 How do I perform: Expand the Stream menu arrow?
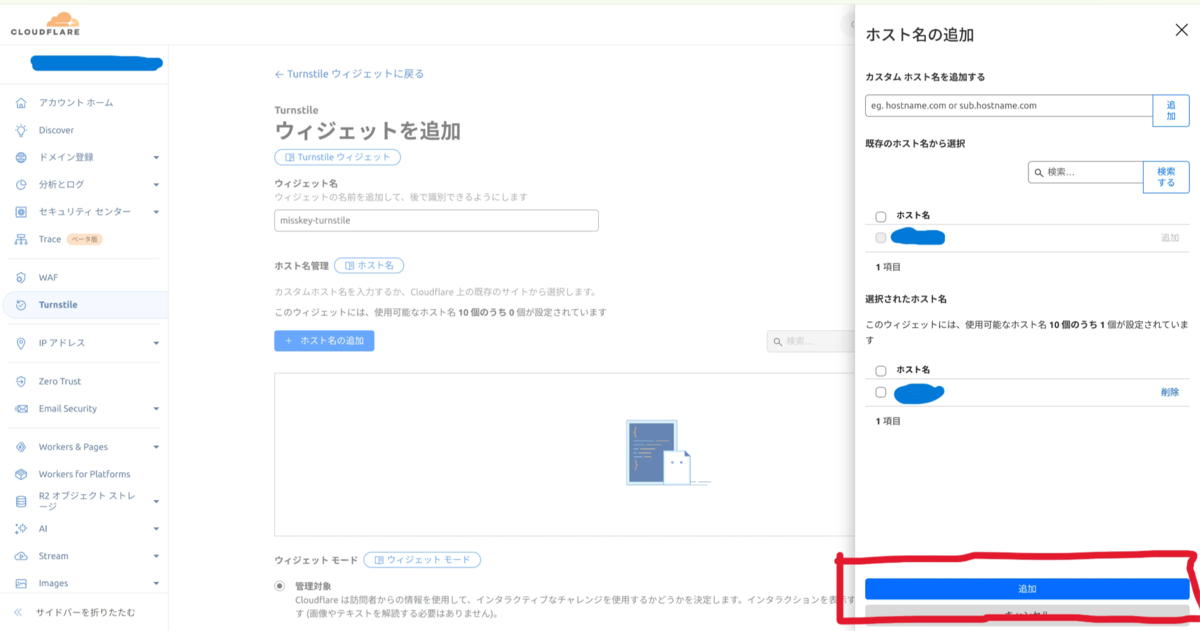156,556
